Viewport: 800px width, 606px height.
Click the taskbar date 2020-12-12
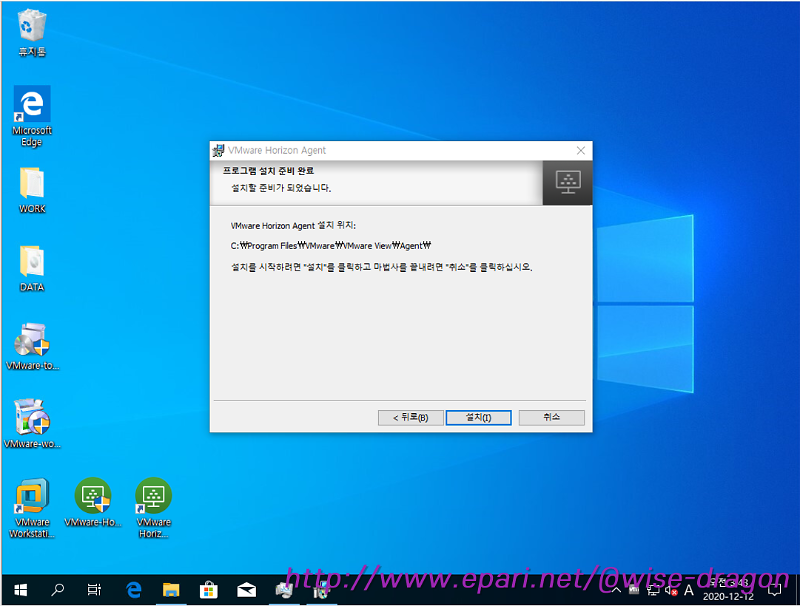coord(728,596)
